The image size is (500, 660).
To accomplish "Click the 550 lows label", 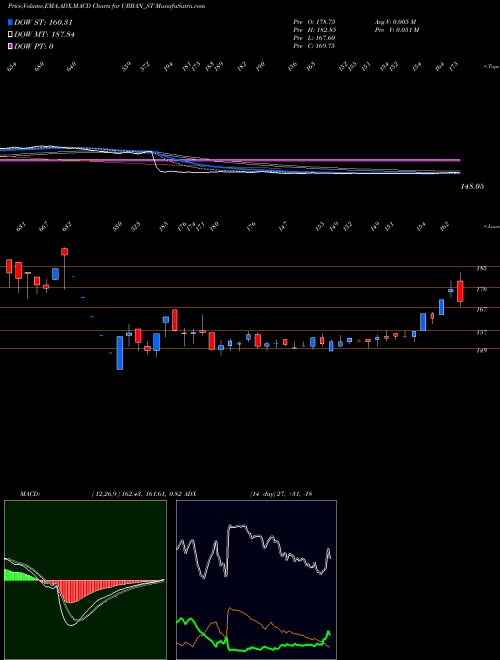I will [x=117, y=227].
